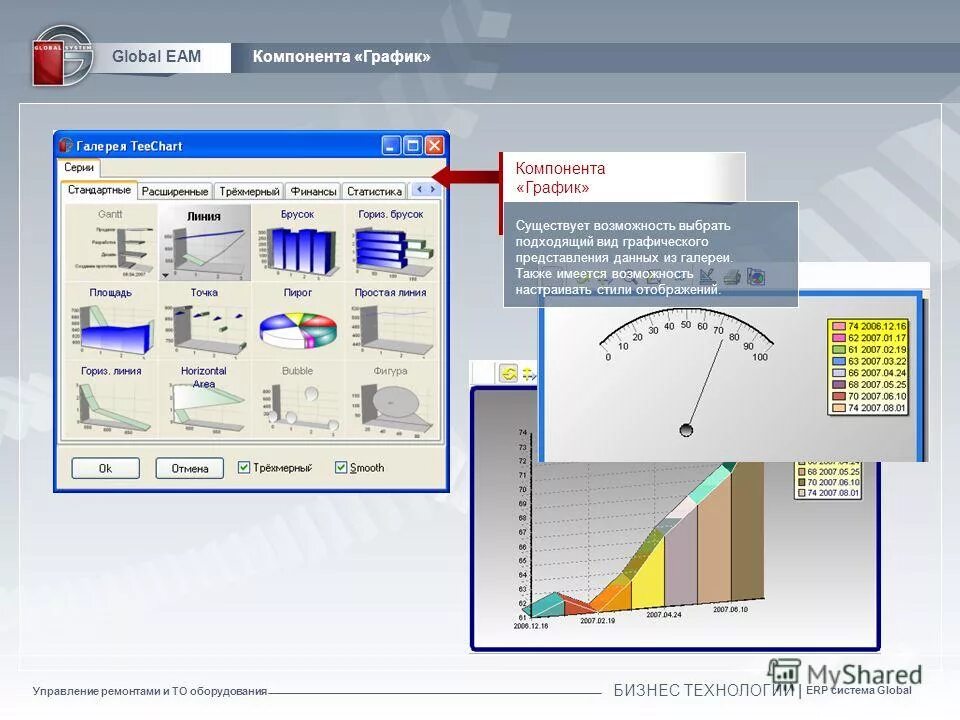
Task: Click the Ok button
Action: coord(105,468)
